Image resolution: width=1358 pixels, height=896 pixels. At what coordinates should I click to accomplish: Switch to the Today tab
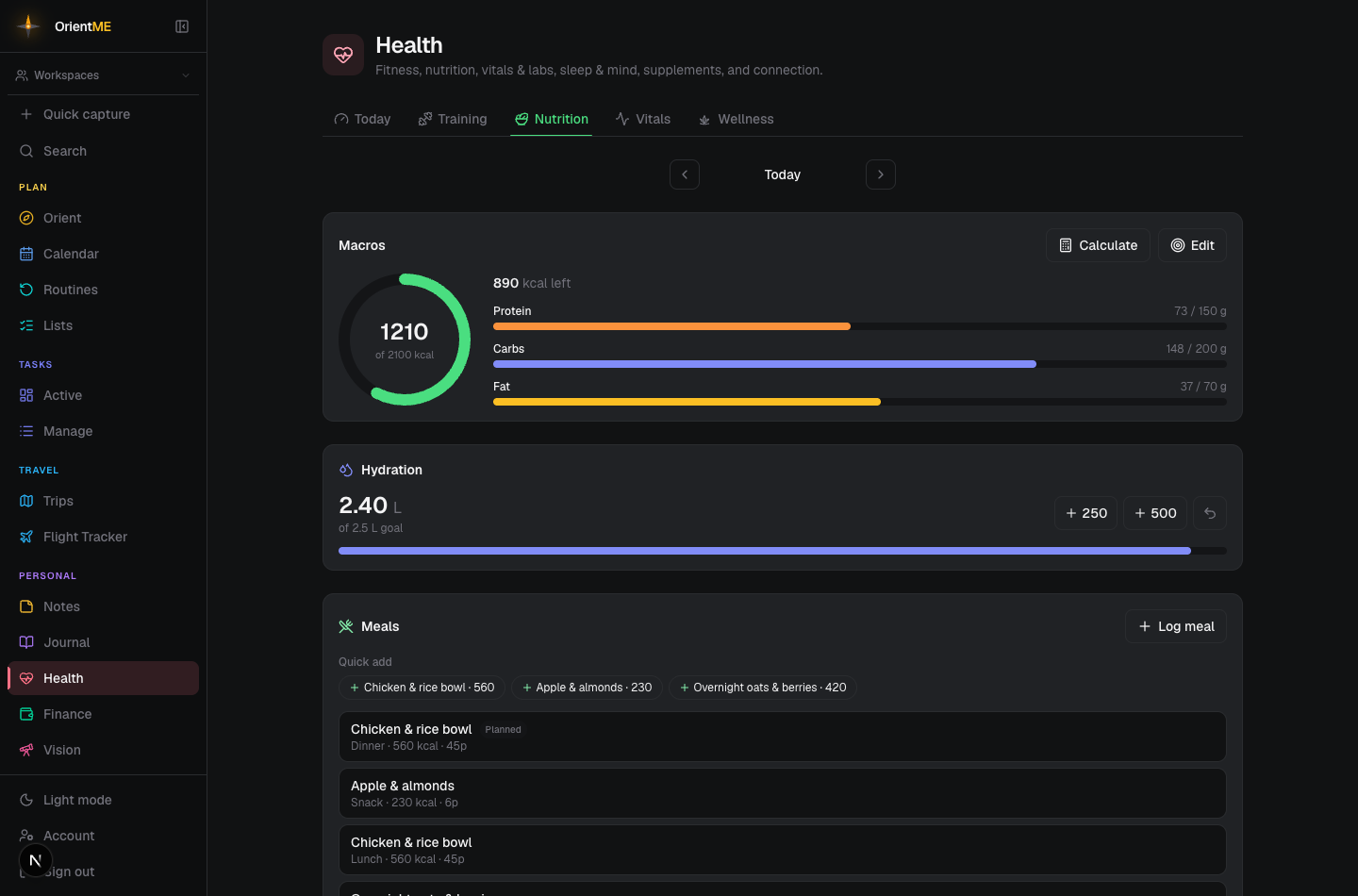pos(362,119)
